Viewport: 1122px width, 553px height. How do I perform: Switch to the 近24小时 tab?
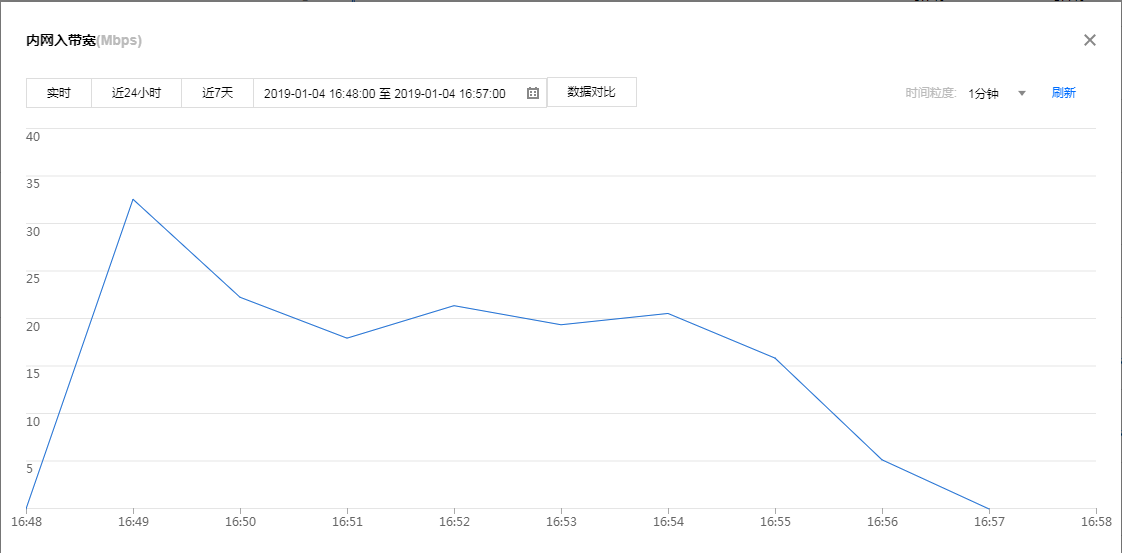tap(136, 93)
